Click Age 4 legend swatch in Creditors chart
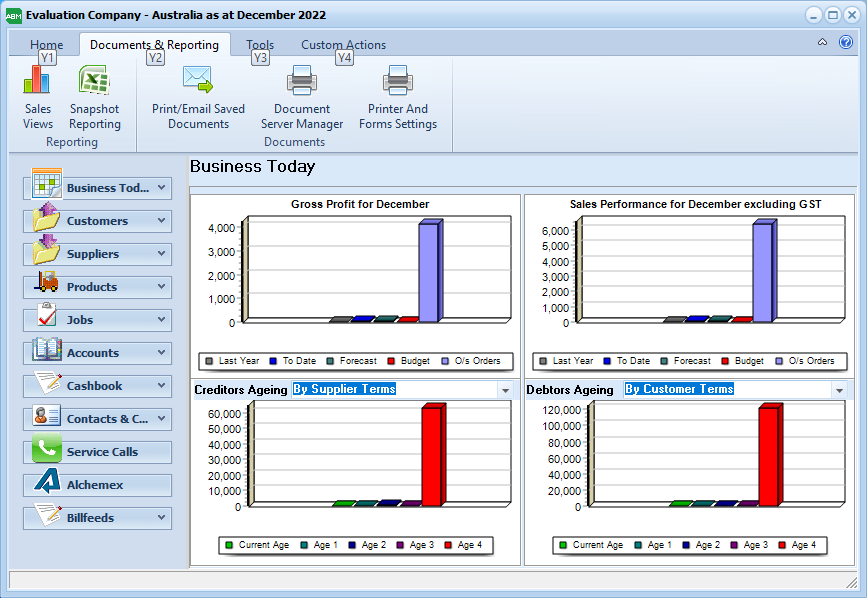This screenshot has width=867, height=598. [x=450, y=545]
